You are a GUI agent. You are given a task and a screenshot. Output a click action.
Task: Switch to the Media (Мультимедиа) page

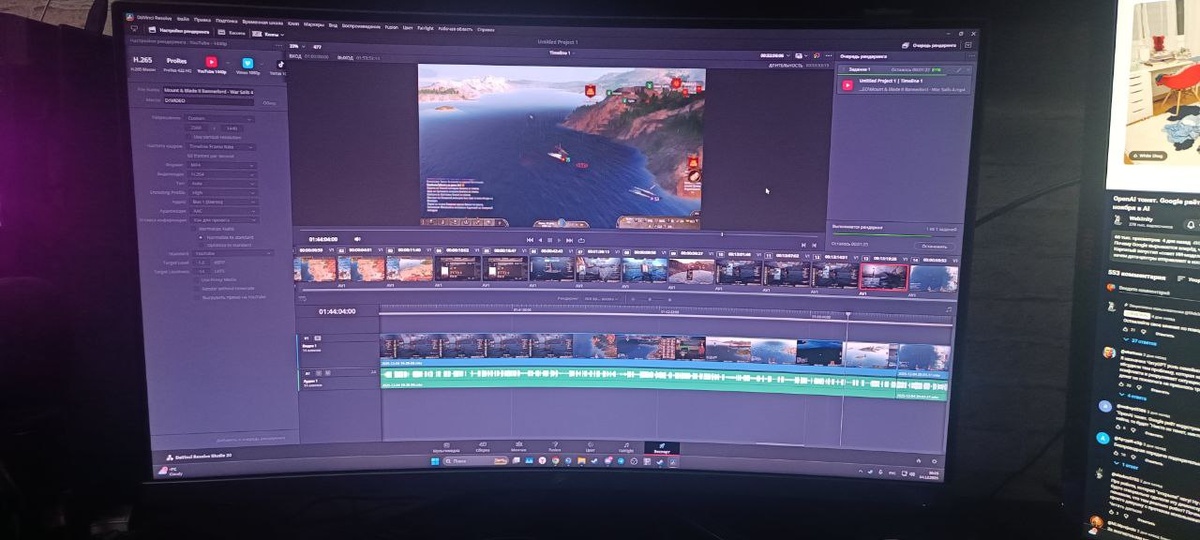(x=446, y=447)
